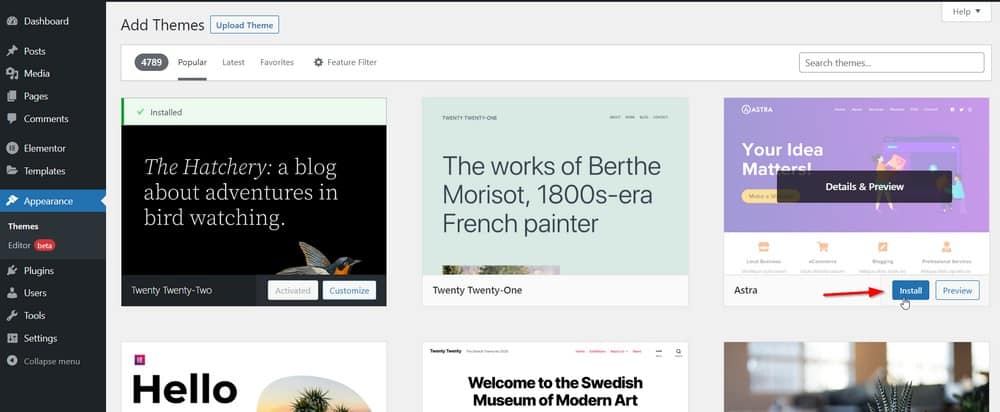Focus the Search themes field

[x=891, y=63]
